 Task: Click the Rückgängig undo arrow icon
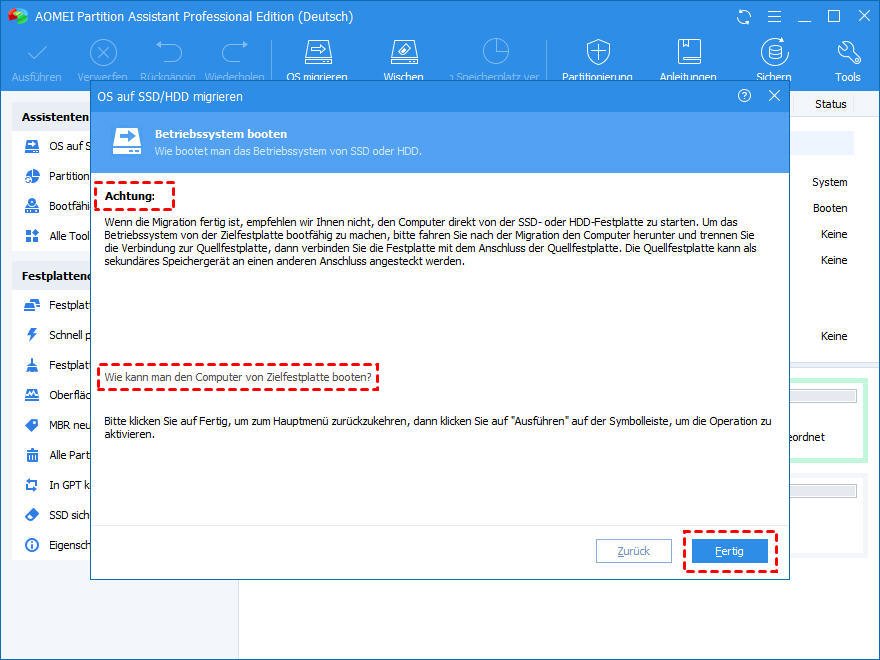tap(168, 52)
